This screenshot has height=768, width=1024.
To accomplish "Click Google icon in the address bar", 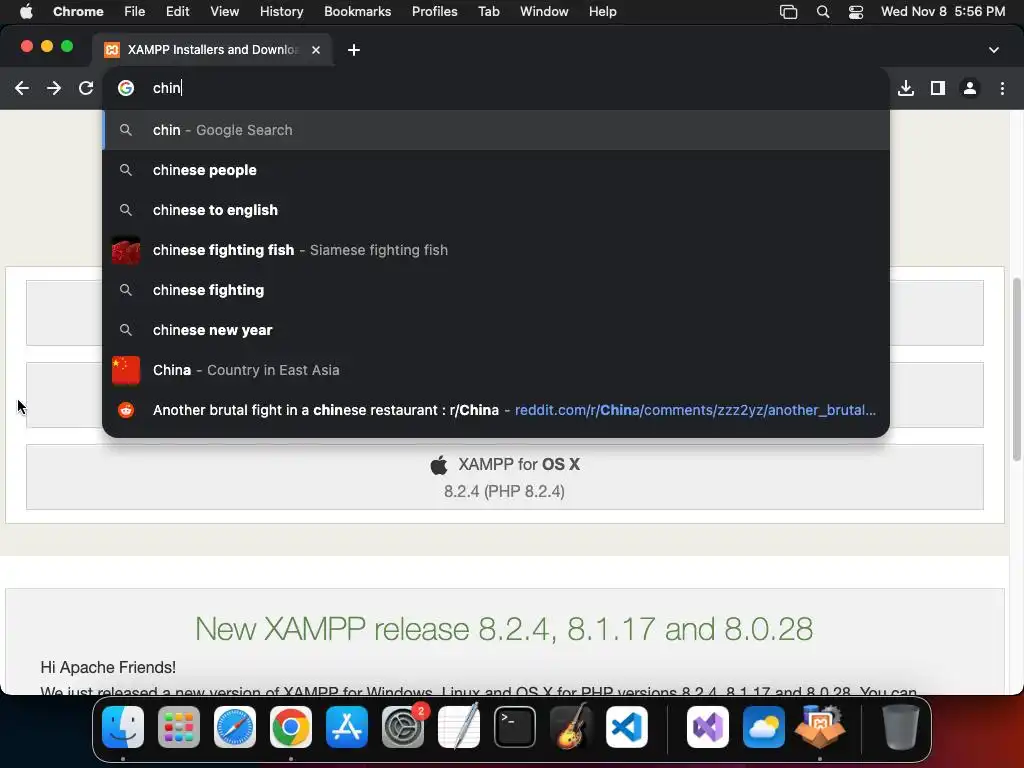I will coord(126,88).
